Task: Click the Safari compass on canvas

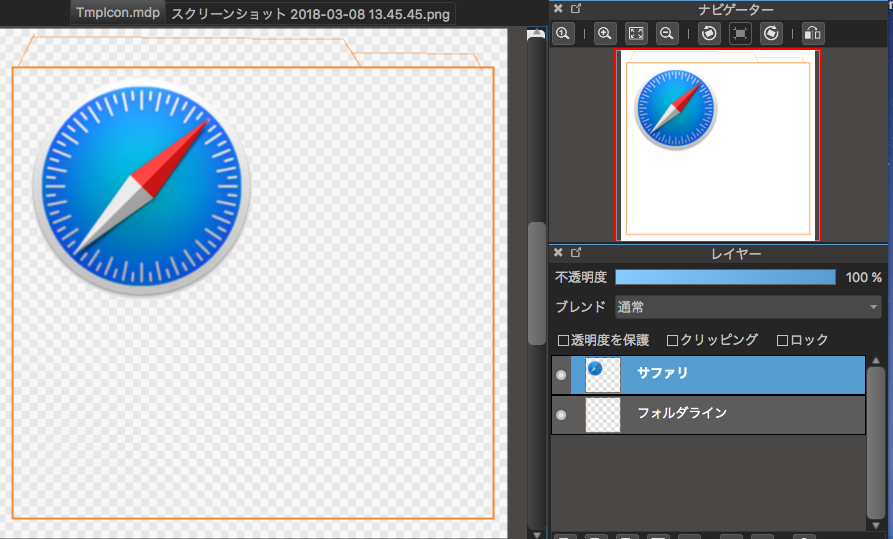Action: pyautogui.click(x=142, y=187)
